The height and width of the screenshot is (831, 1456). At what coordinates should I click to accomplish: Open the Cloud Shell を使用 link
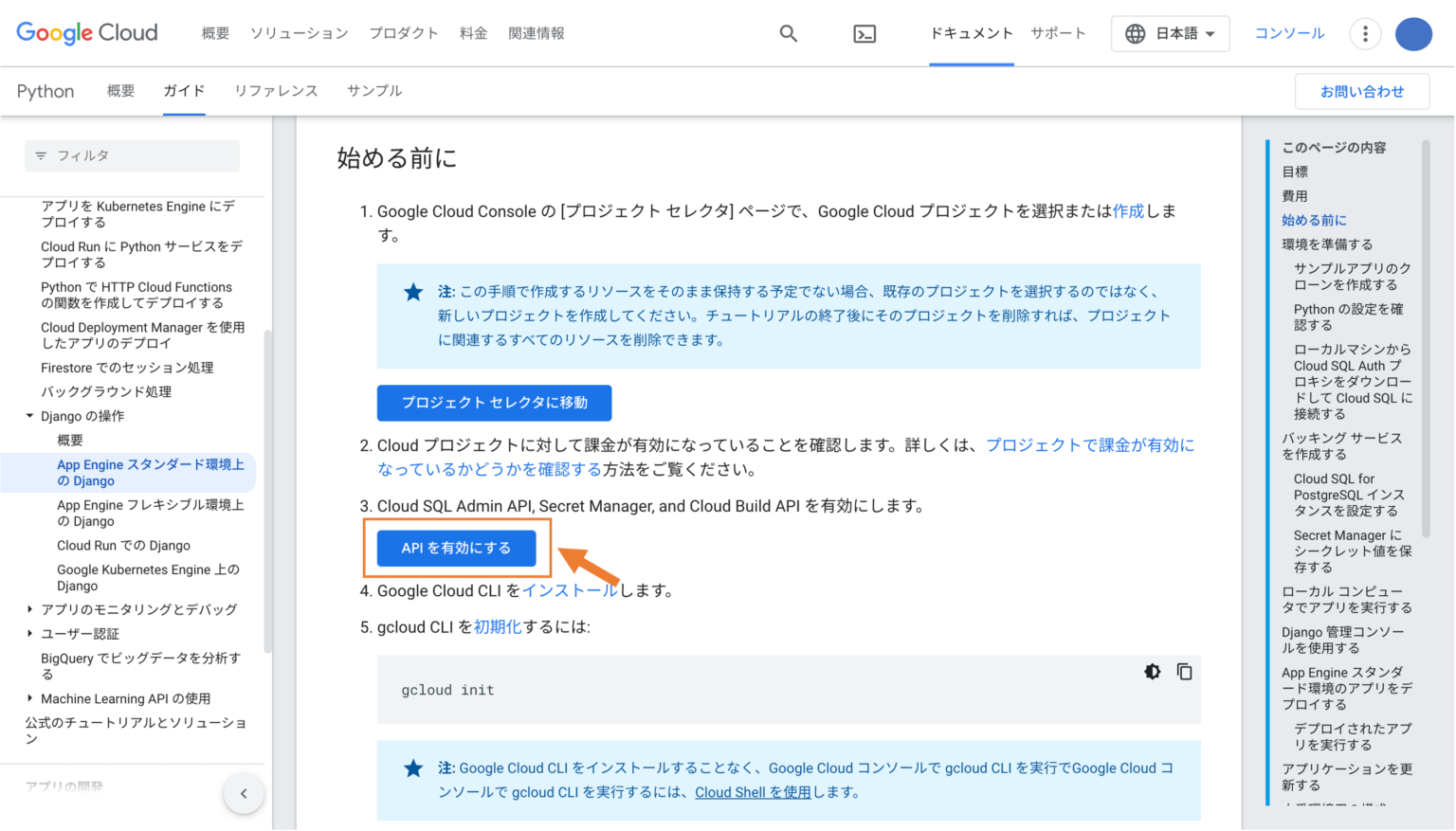[753, 792]
